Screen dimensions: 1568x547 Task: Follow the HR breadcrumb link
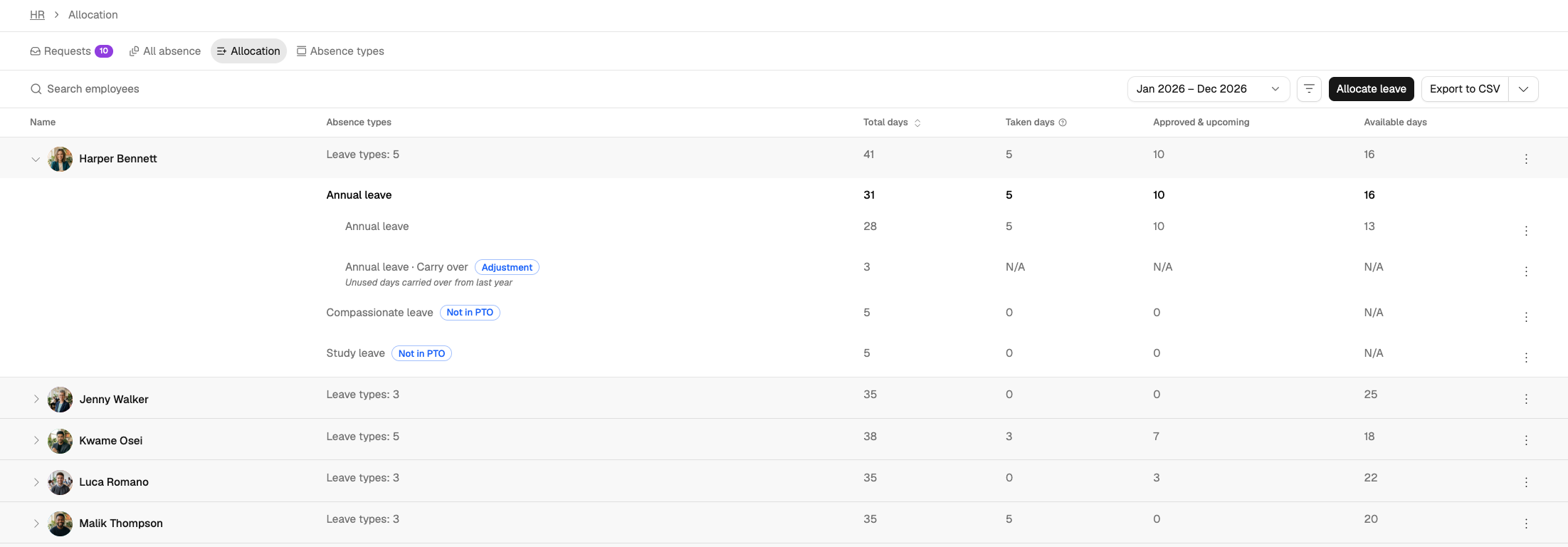coord(37,15)
